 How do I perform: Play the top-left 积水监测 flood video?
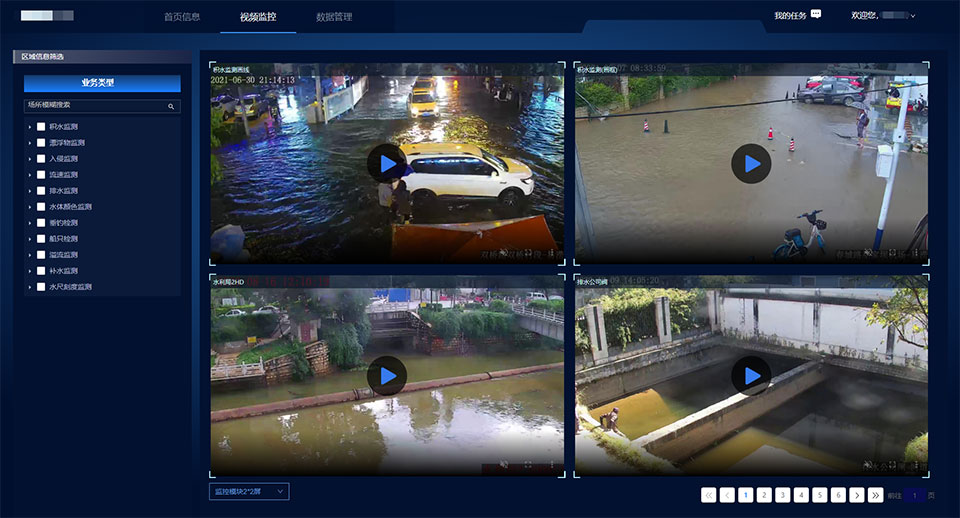point(387,163)
